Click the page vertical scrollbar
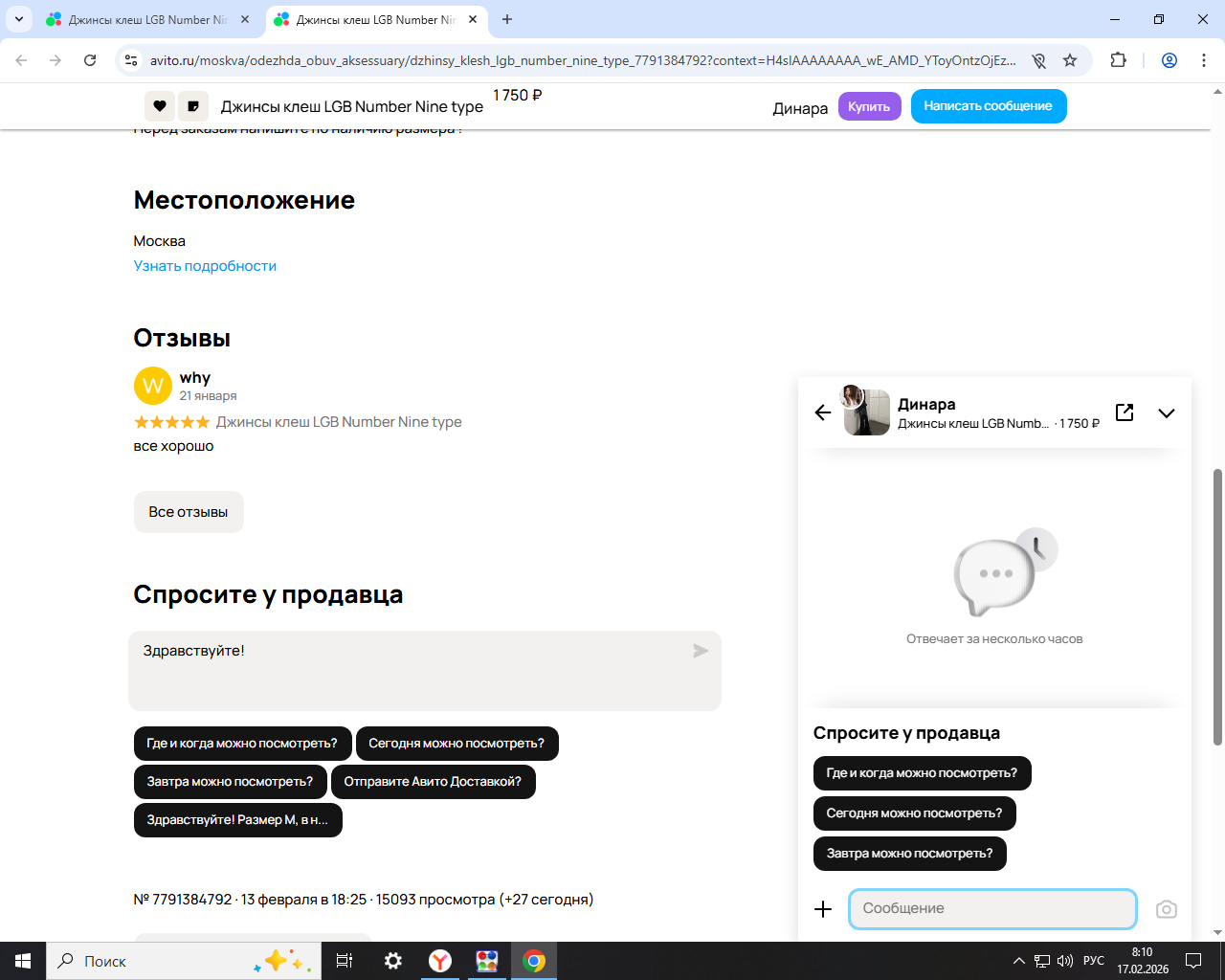Screen dimensions: 1225x980 point(1217,606)
